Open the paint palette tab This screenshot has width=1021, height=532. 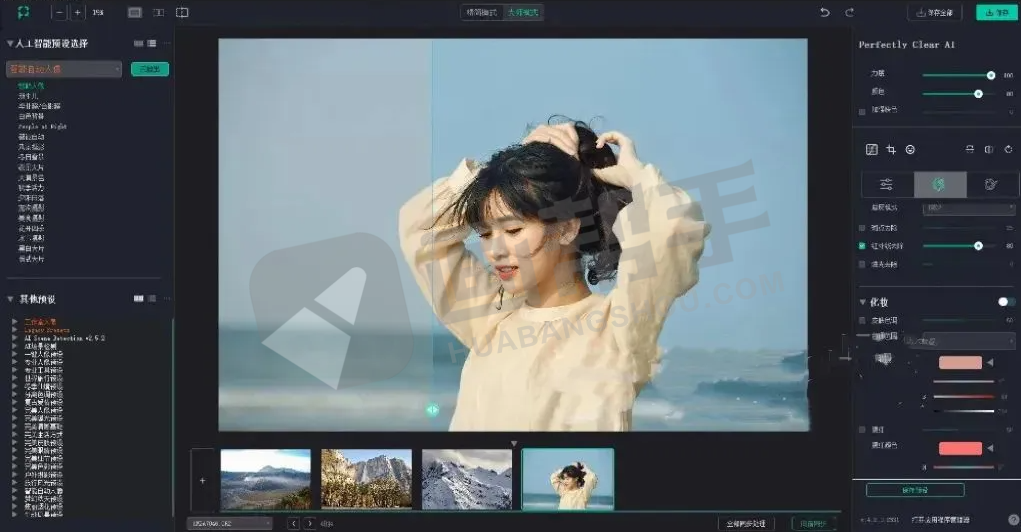(x=991, y=184)
